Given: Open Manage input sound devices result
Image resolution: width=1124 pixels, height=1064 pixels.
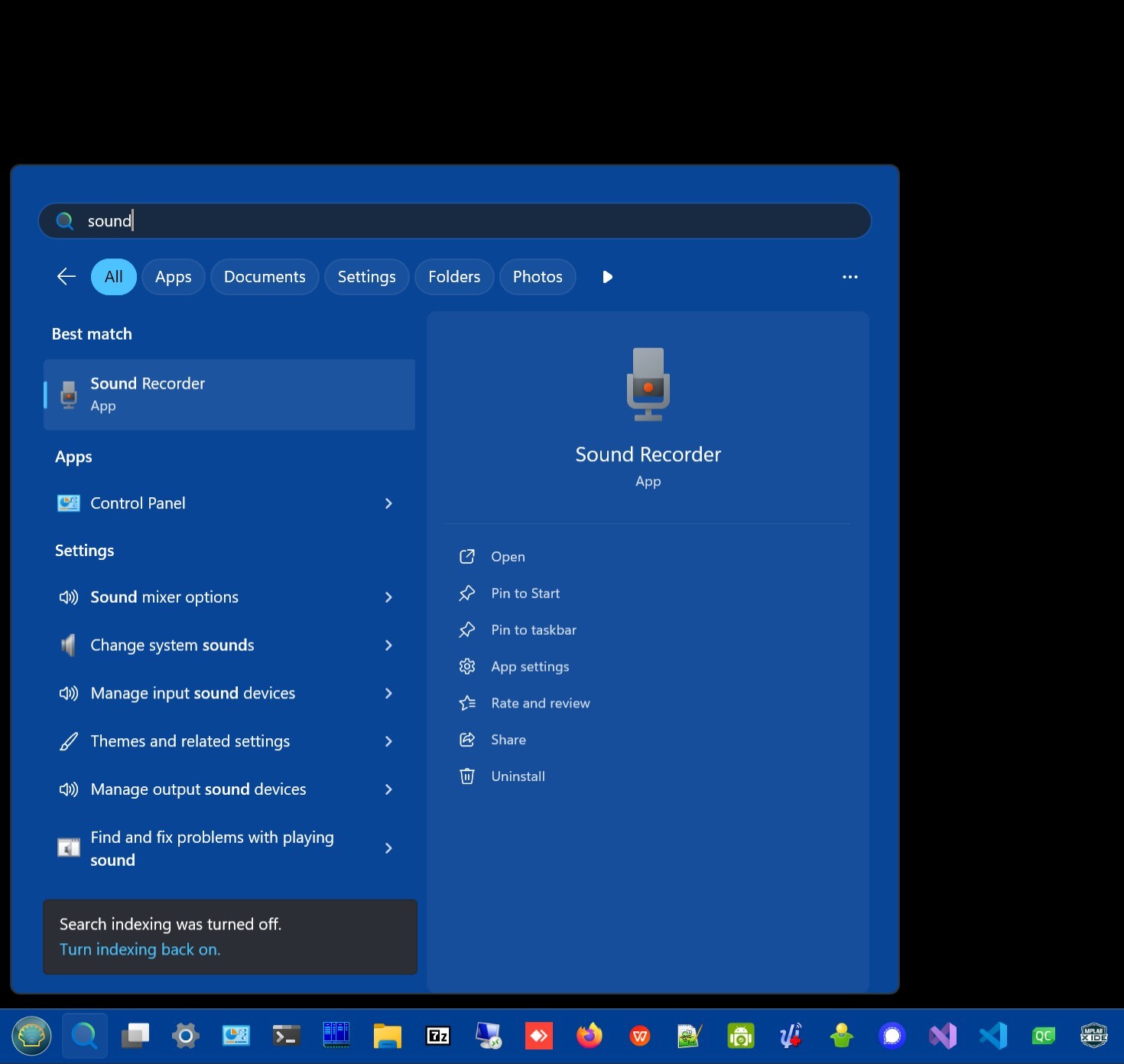Looking at the screenshot, I should pos(229,694).
